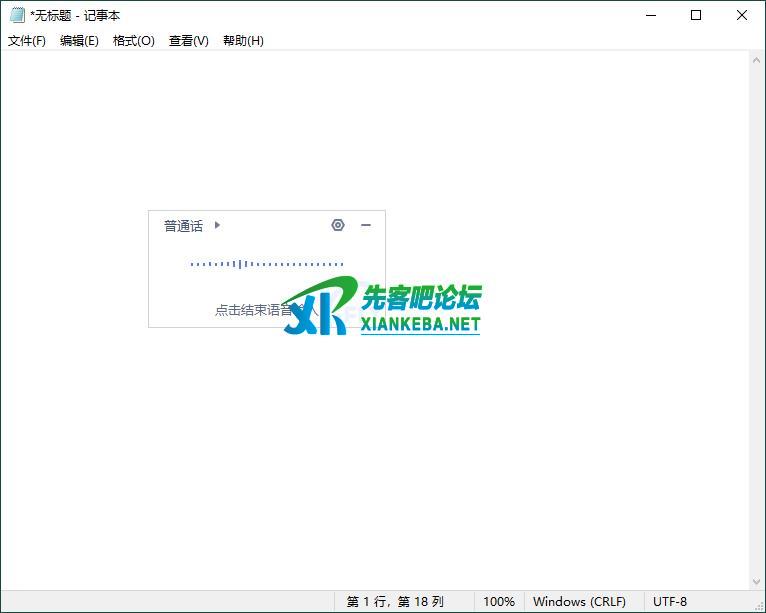Expand language arrow next to 普通话
Image resolution: width=766 pixels, height=613 pixels.
(217, 225)
